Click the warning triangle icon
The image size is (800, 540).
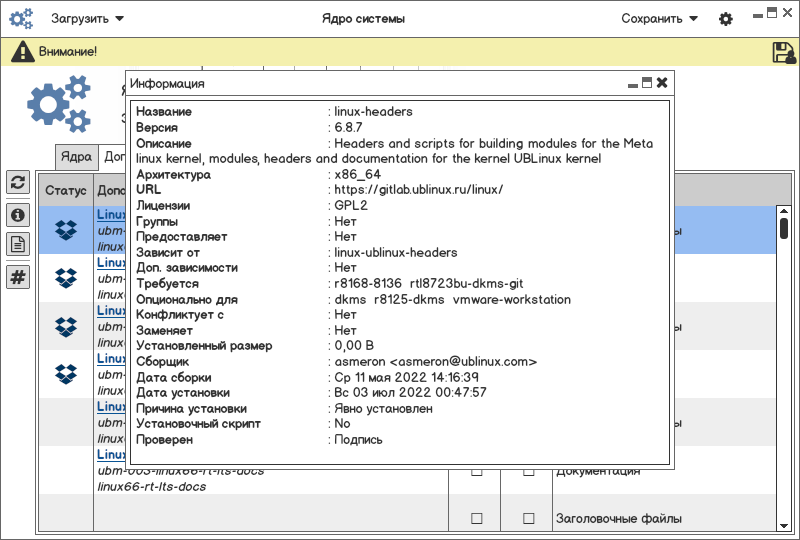pyautogui.click(x=23, y=52)
